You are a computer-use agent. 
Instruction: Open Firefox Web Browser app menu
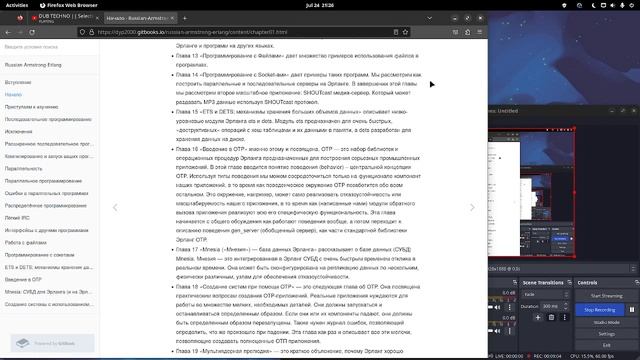(x=69, y=5)
